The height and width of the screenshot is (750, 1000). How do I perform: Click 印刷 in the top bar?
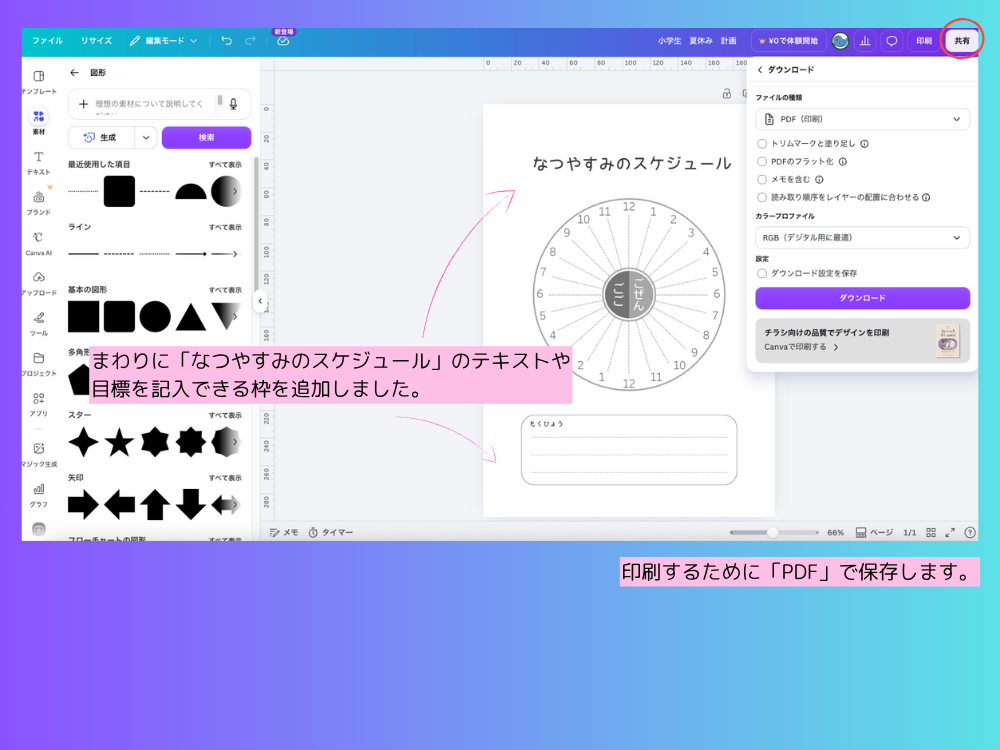tap(924, 41)
